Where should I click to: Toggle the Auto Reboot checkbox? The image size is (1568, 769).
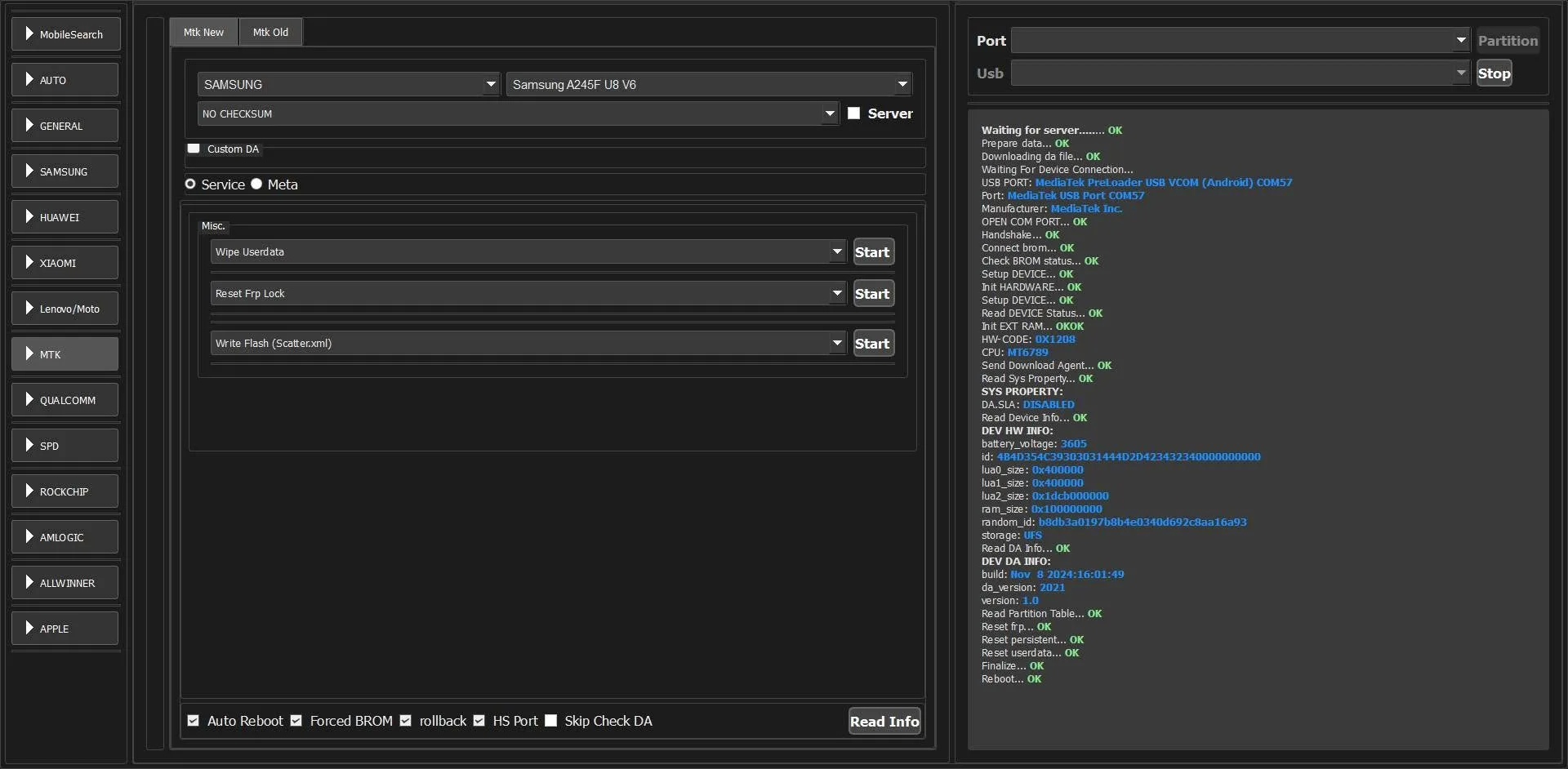pos(194,721)
